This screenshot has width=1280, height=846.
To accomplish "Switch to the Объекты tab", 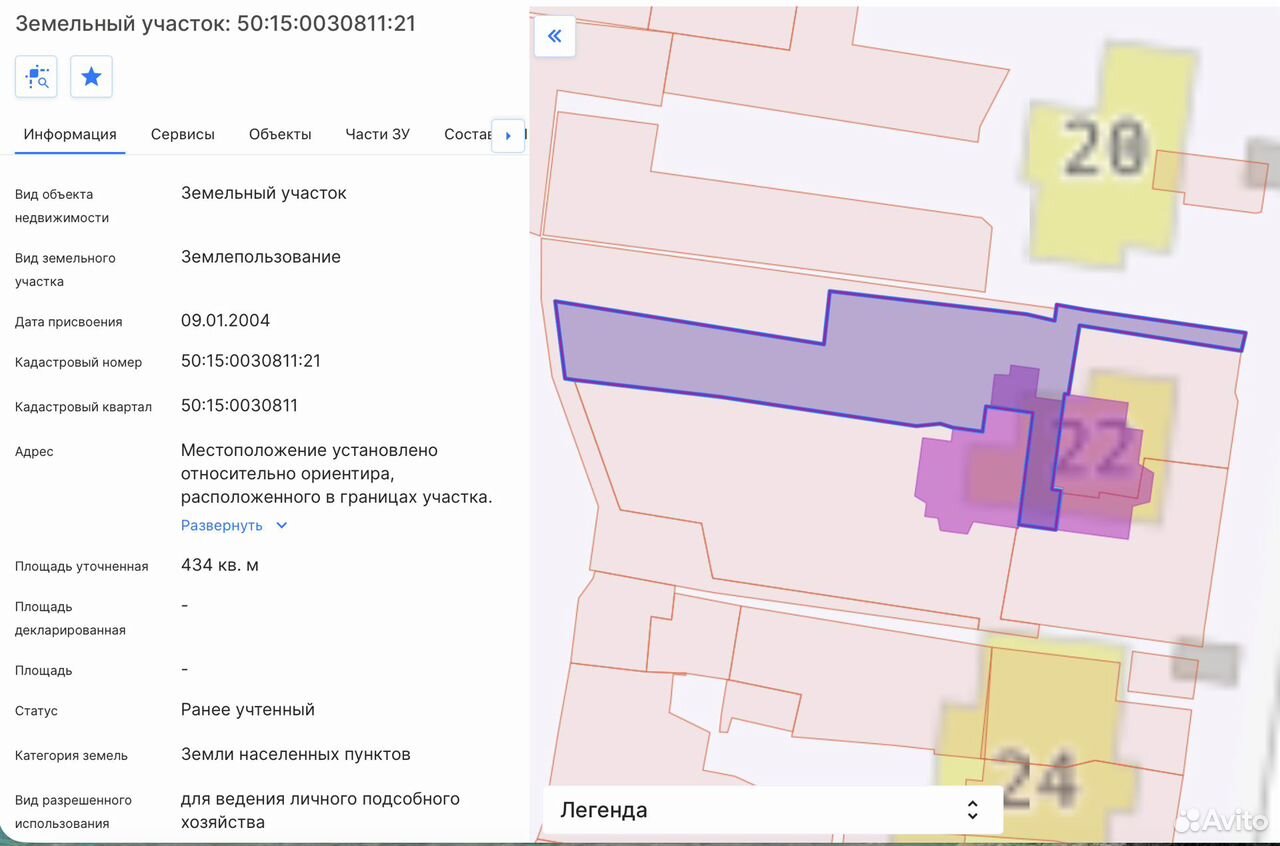I will pos(280,134).
